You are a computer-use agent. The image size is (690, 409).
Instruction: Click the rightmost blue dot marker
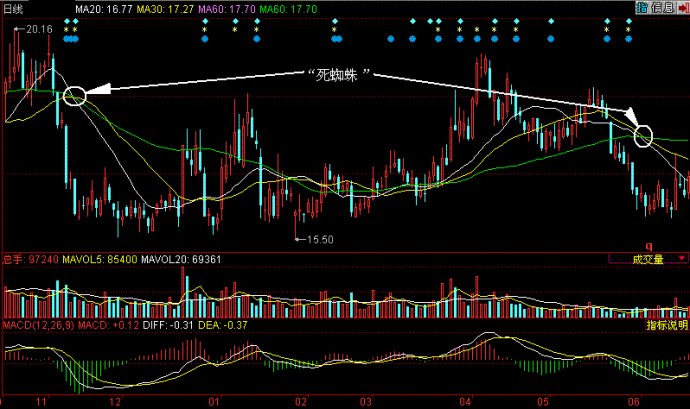(628, 39)
